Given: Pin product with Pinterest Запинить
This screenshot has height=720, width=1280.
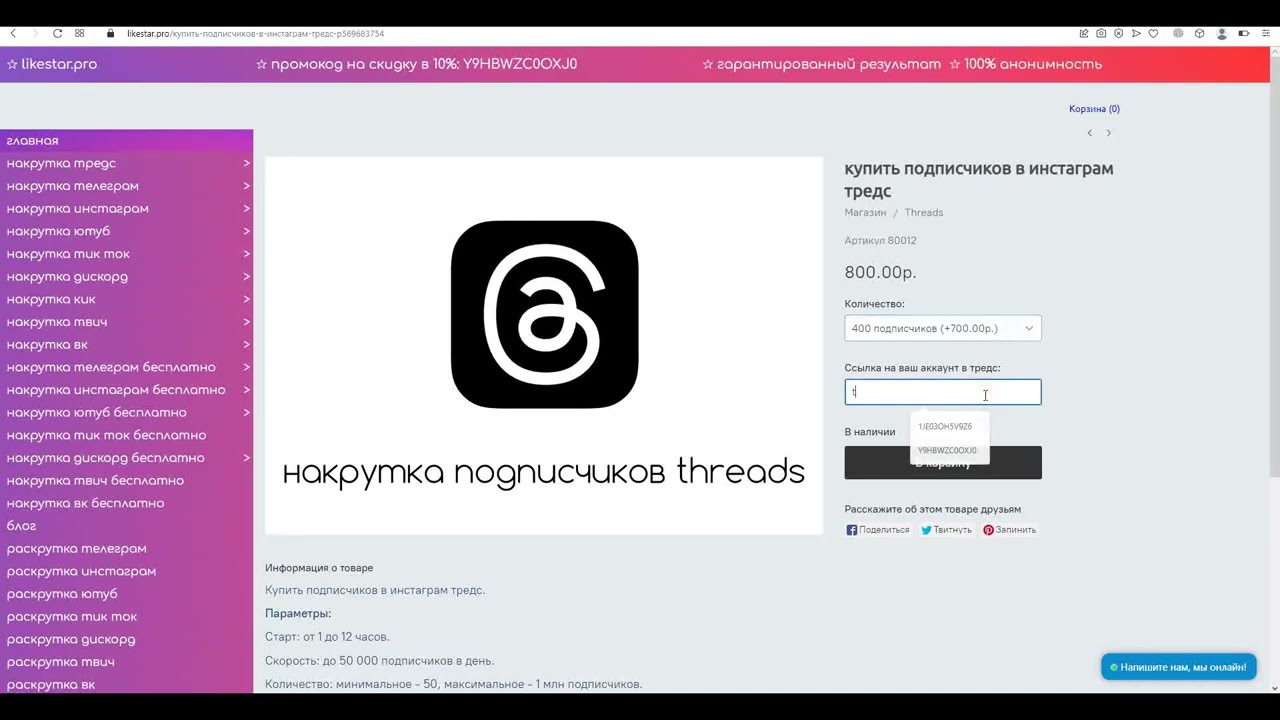Looking at the screenshot, I should [x=1009, y=530].
